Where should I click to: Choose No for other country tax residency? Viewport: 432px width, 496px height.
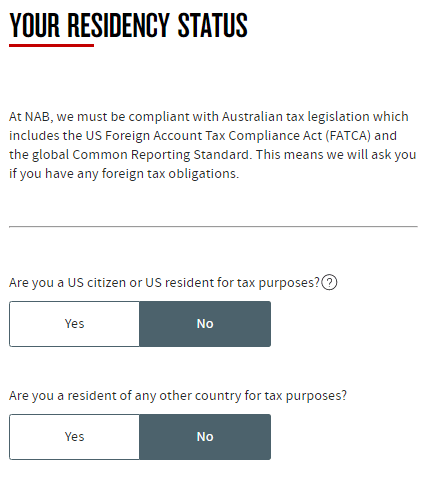pos(205,437)
